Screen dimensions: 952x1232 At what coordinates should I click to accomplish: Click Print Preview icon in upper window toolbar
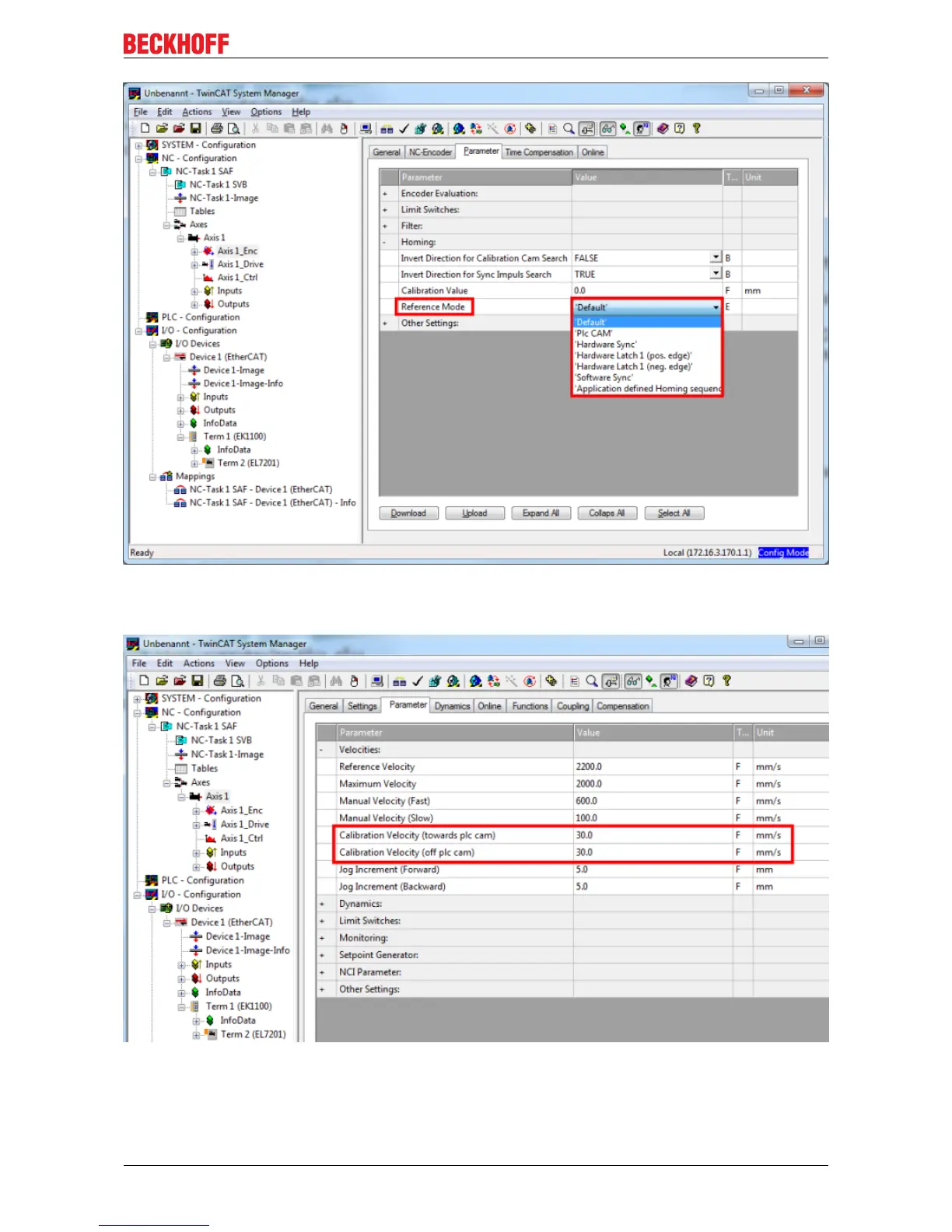[233, 128]
